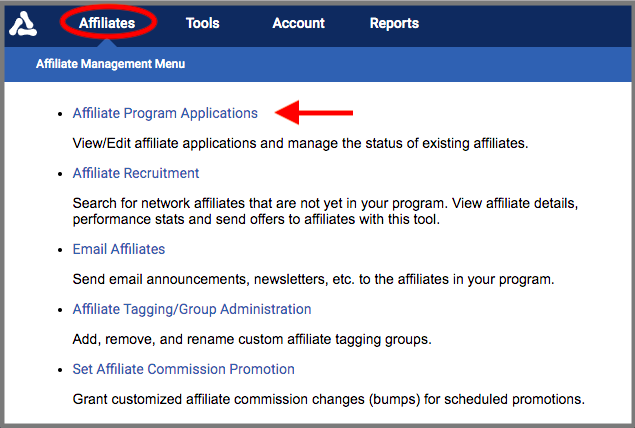The height and width of the screenshot is (428, 635).
Task: Click the ShareASale logo icon
Action: (23, 24)
